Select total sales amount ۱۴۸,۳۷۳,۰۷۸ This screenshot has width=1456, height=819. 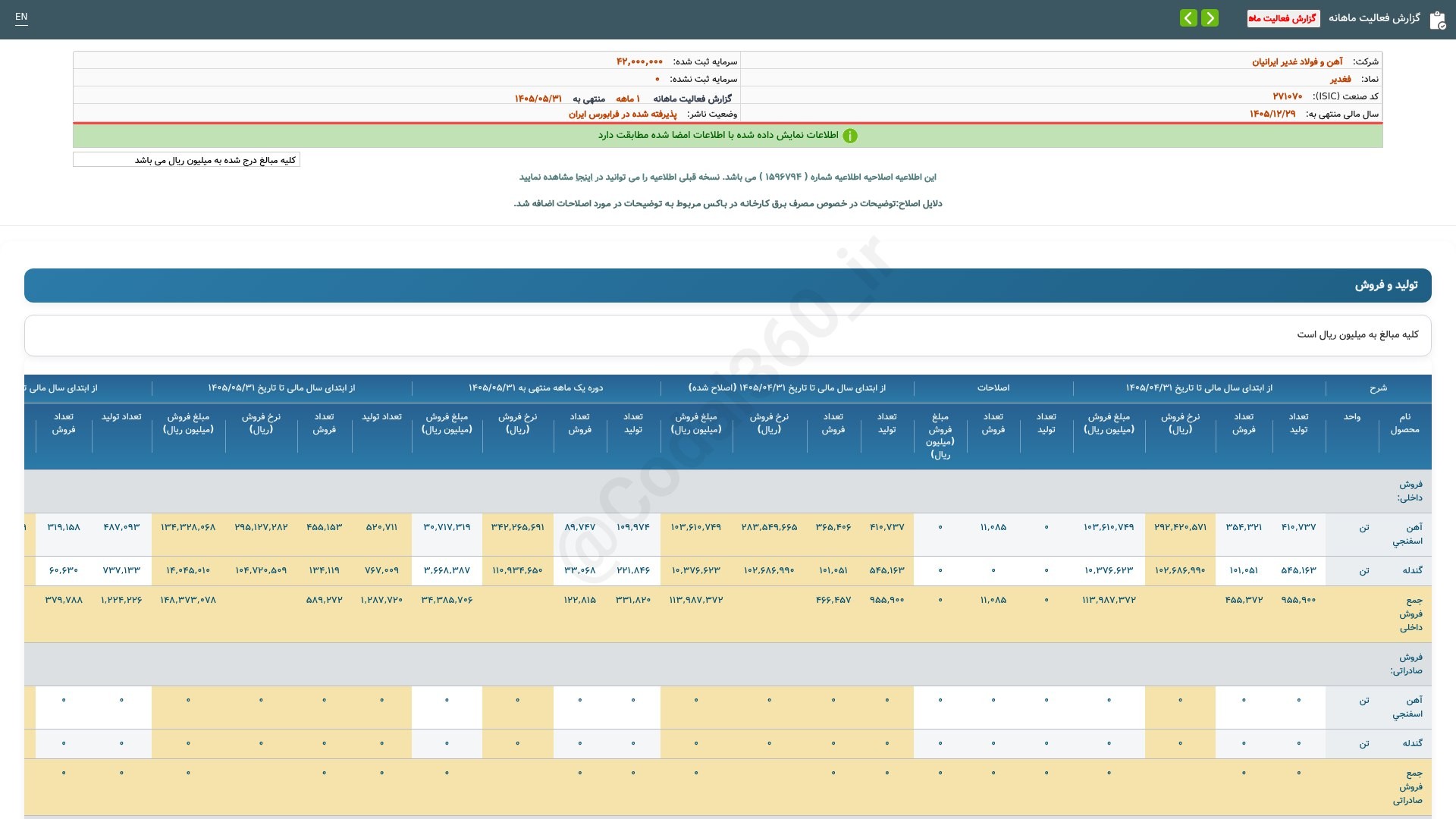point(188,600)
